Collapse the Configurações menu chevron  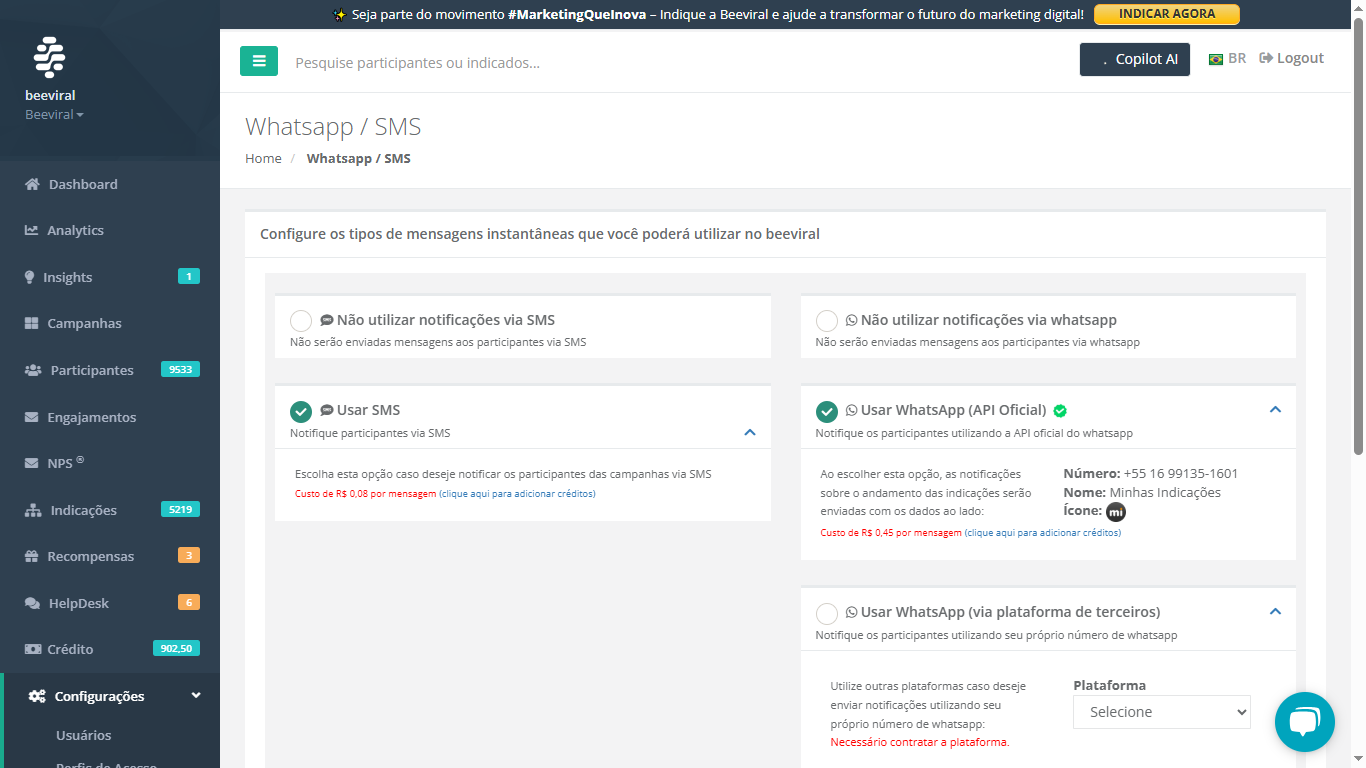pyautogui.click(x=196, y=696)
